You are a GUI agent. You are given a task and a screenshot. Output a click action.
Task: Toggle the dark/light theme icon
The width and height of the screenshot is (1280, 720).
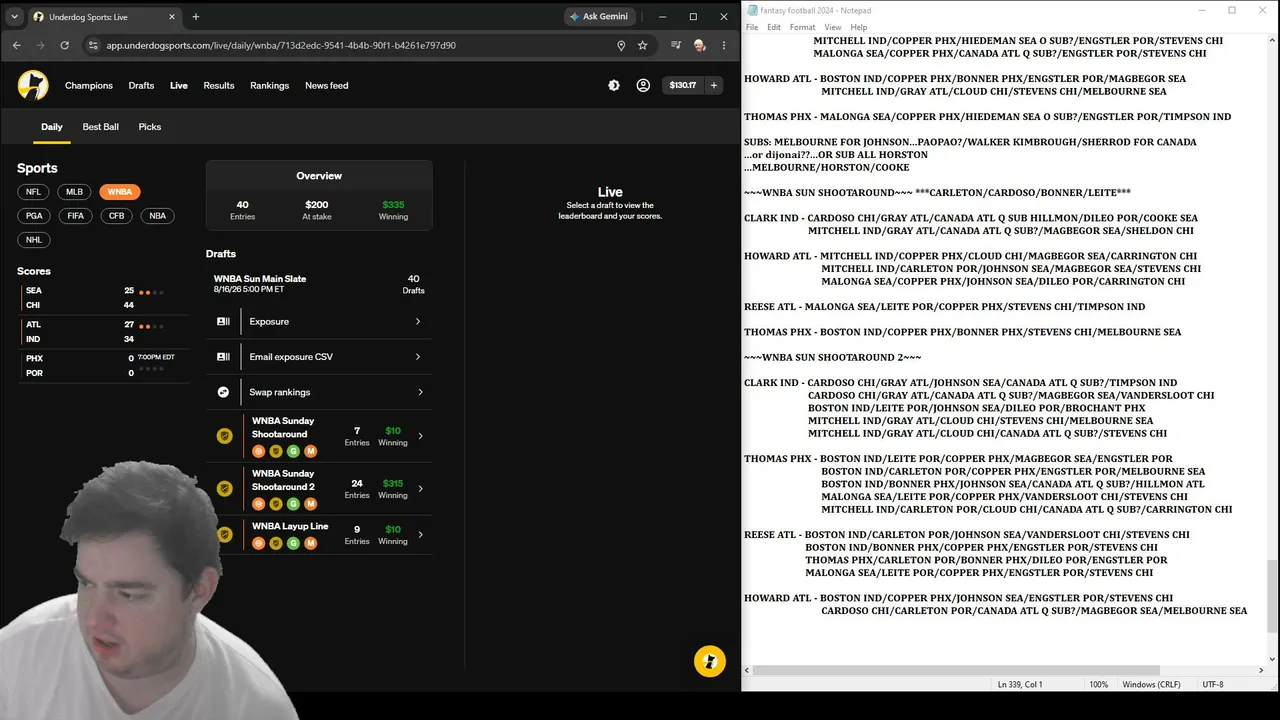point(614,86)
